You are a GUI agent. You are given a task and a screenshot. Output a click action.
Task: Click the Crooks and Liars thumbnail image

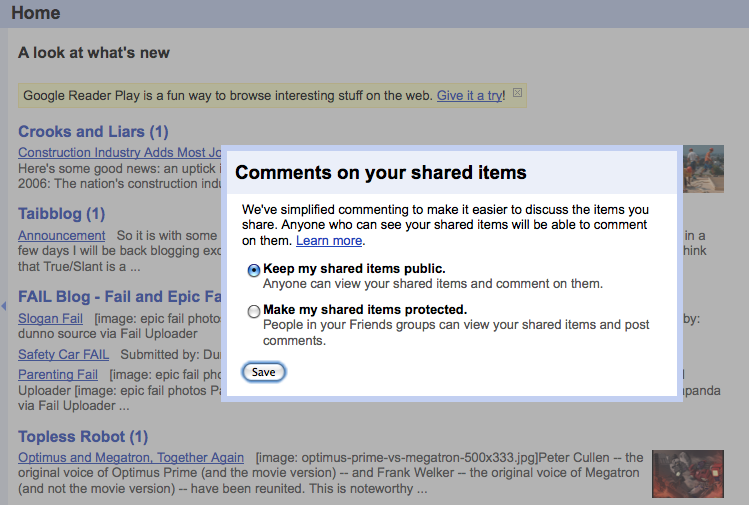(703, 168)
